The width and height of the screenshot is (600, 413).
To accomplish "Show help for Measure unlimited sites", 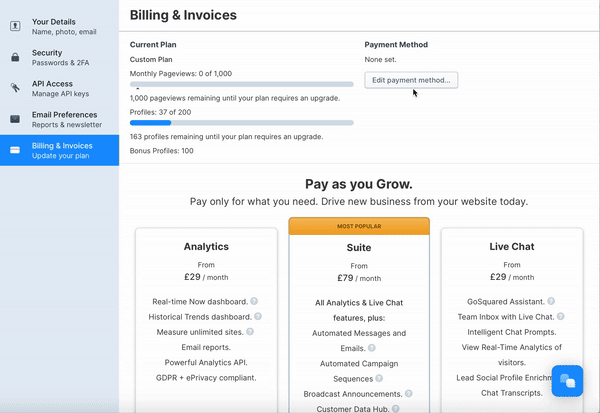I will point(250,331).
